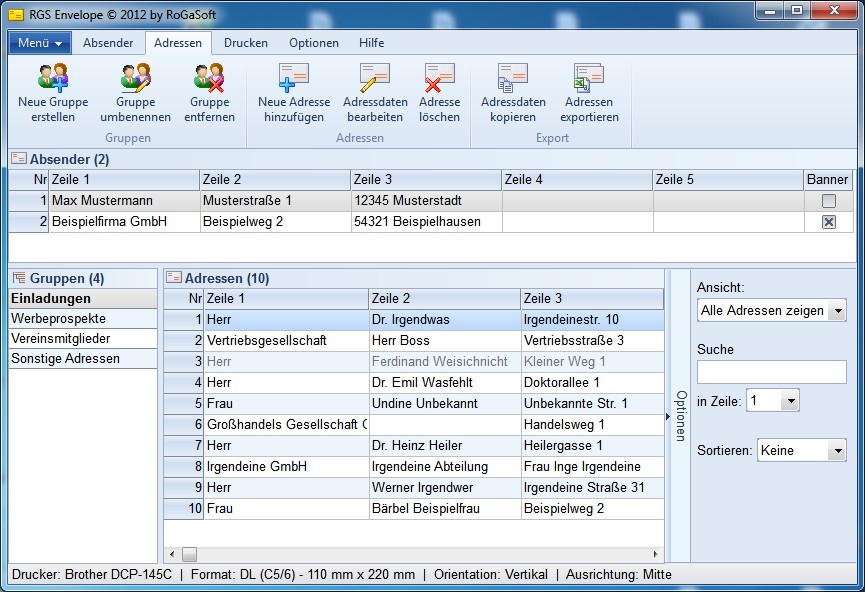Click the Suche input field
865x592 pixels.
pyautogui.click(x=771, y=372)
